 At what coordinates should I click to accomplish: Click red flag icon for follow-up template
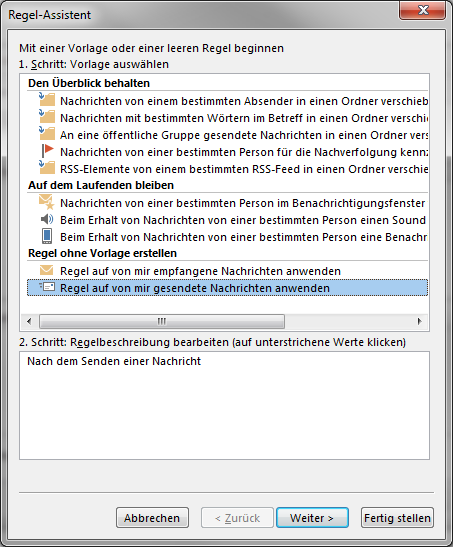[x=47, y=151]
